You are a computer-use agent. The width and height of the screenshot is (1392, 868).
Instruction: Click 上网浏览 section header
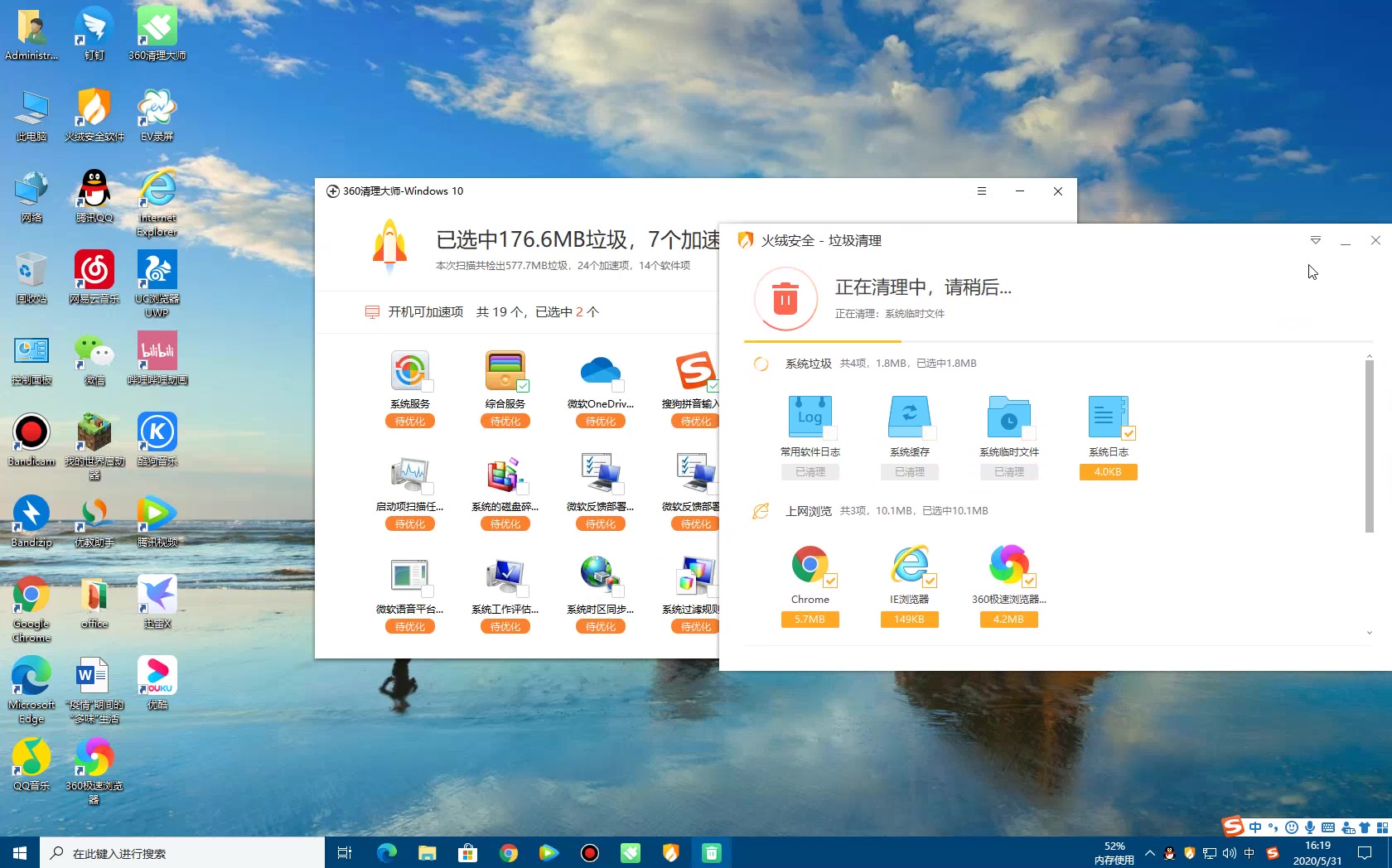pyautogui.click(x=808, y=511)
